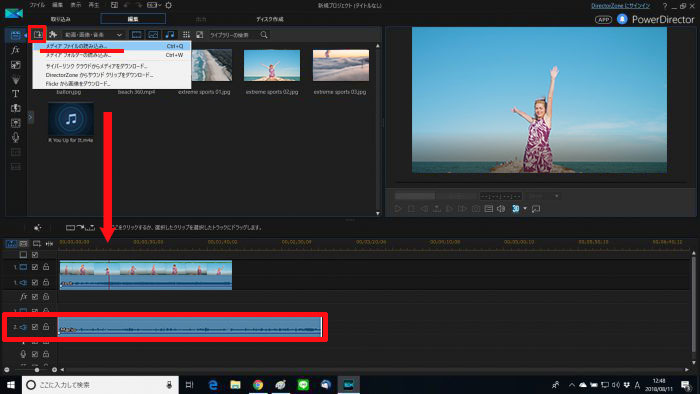700x394 pixels.
Task: Click the magic tools wand icon
Action: click(38, 228)
